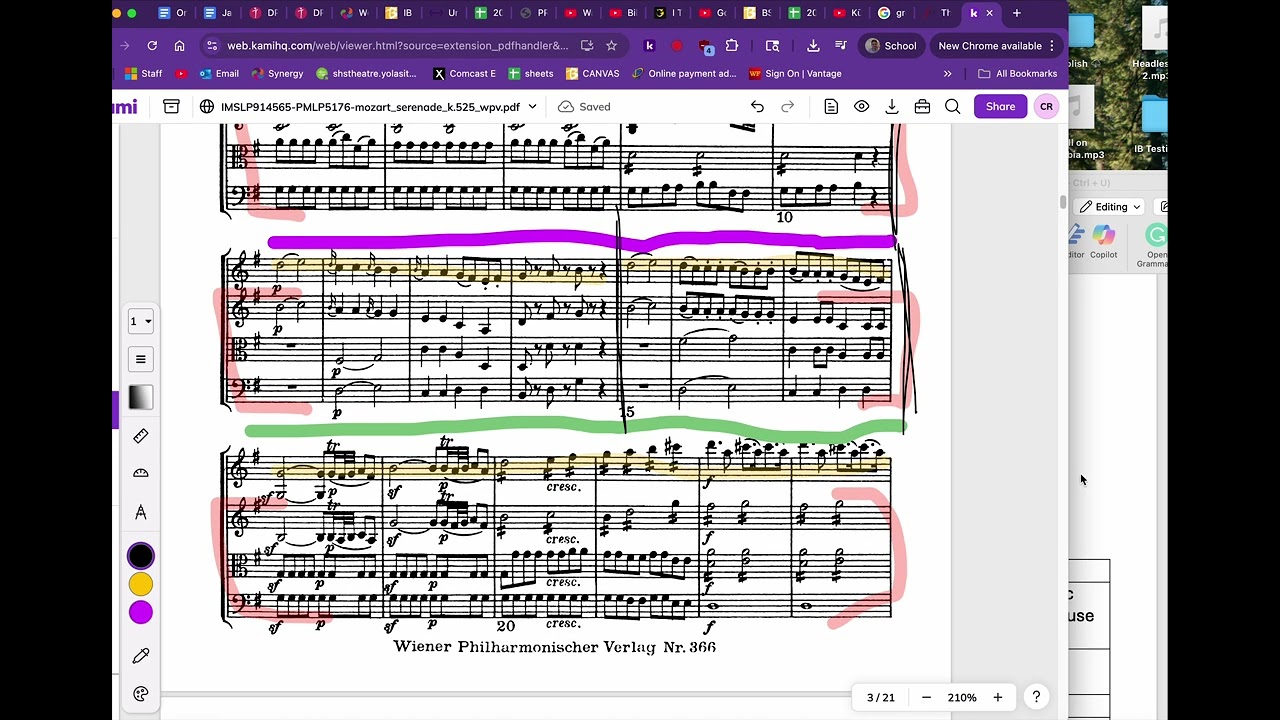
Task: Zoom in with the plus button
Action: 997,697
